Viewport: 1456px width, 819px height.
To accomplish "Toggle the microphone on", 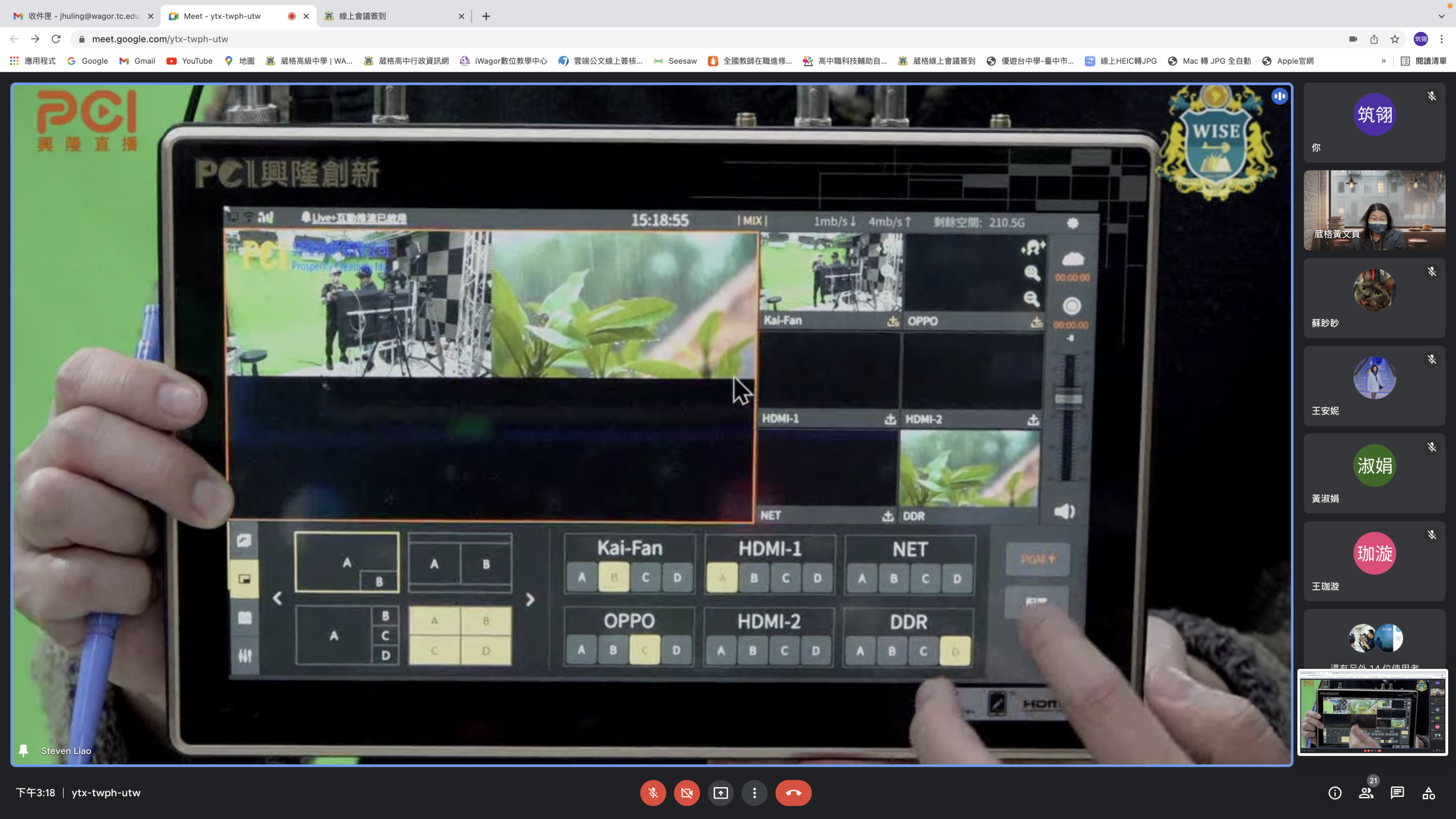I will (653, 793).
